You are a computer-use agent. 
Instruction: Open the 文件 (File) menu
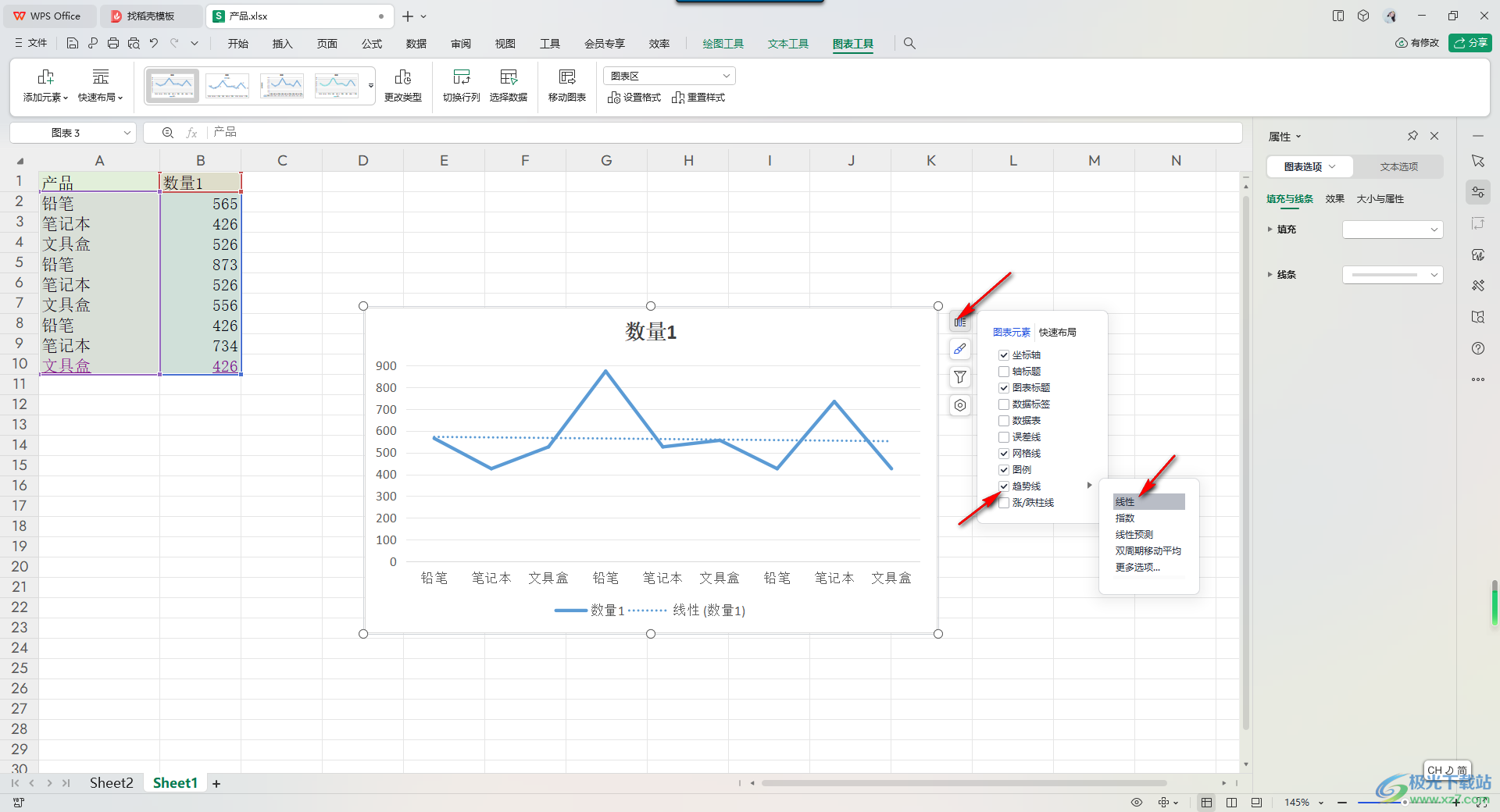coord(31,44)
